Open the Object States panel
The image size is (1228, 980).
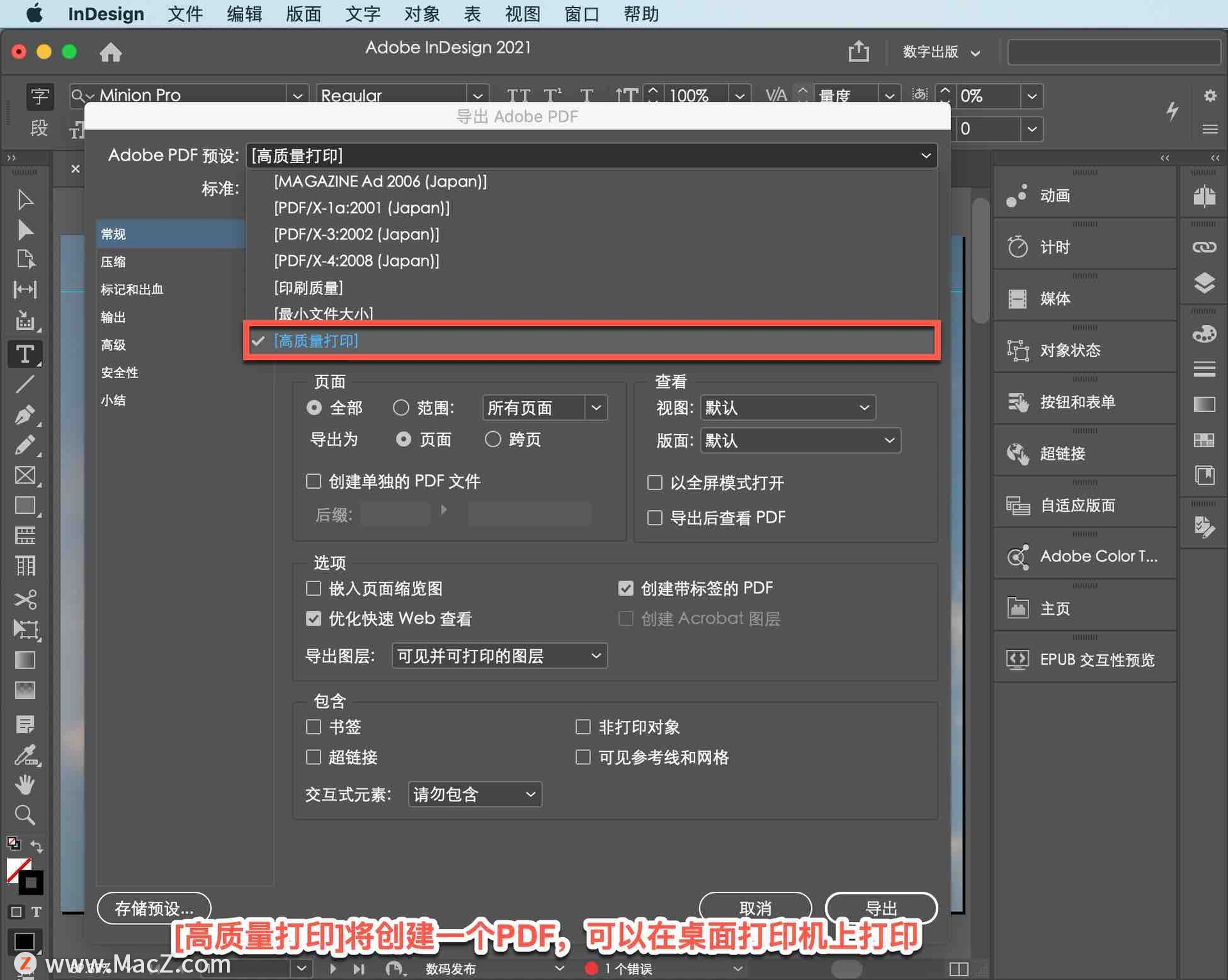tap(1085, 351)
